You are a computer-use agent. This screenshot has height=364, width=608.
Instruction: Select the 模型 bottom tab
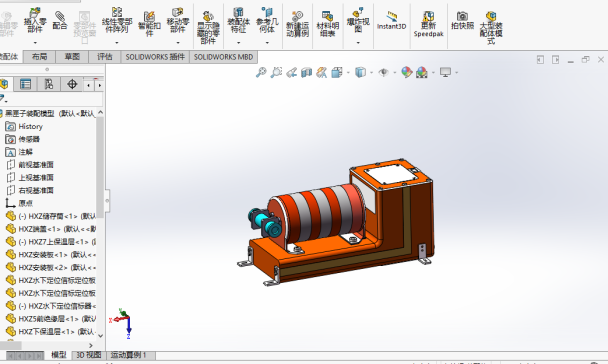click(59, 355)
